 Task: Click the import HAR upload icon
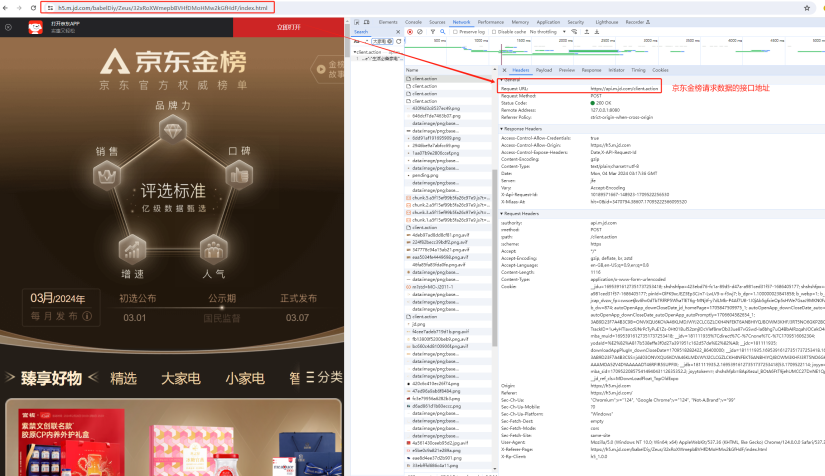point(587,32)
